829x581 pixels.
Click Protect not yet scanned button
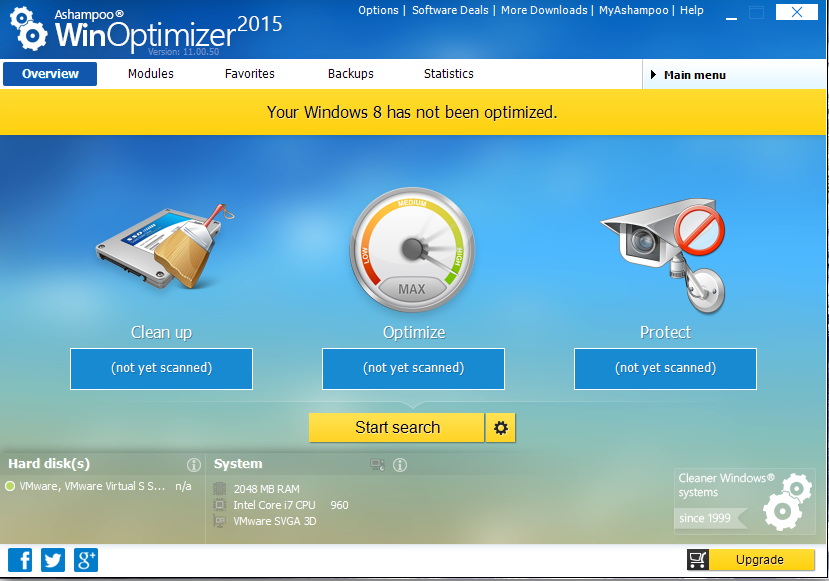(665, 368)
